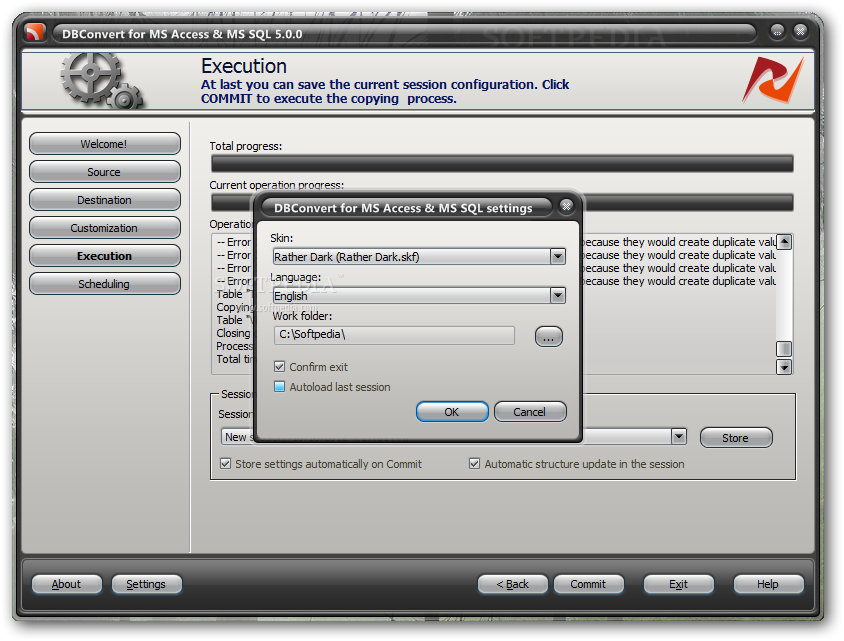
Task: Click the 'Work folder:' label
Action: pos(302,316)
